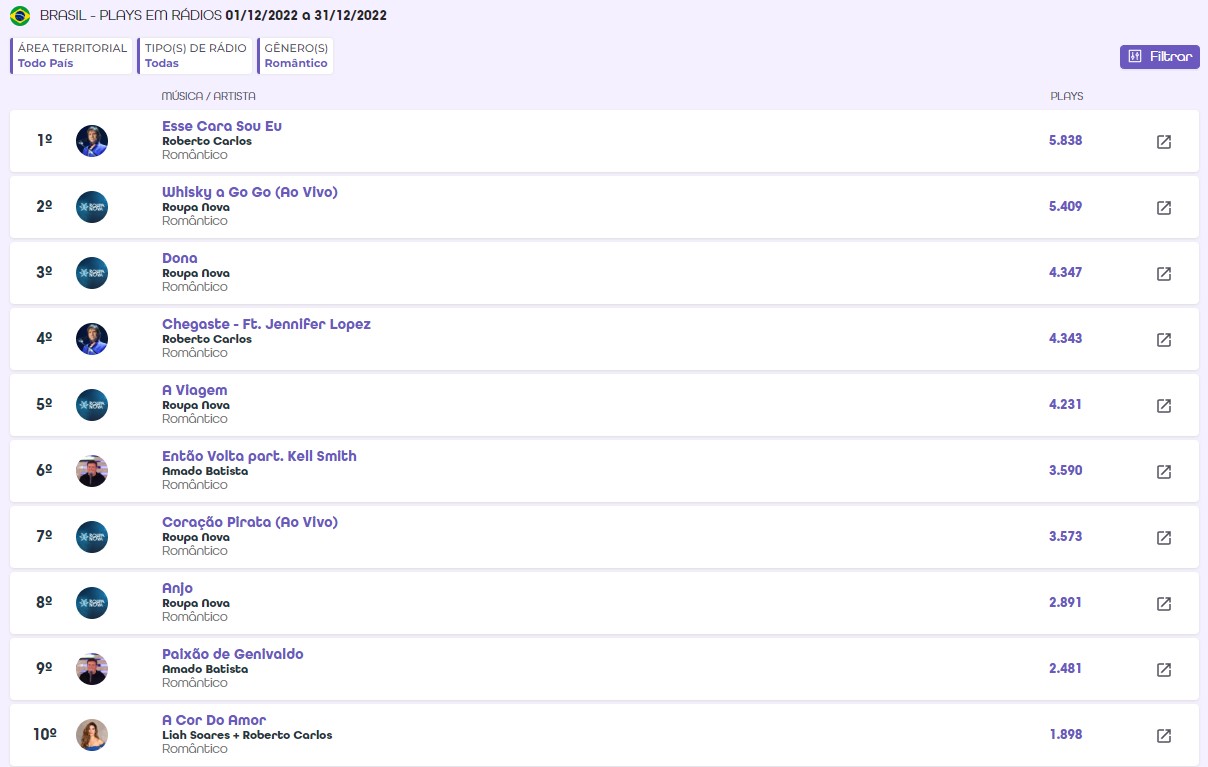Open Área Territorial filter Todo País
1208x767 pixels.
[x=72, y=56]
